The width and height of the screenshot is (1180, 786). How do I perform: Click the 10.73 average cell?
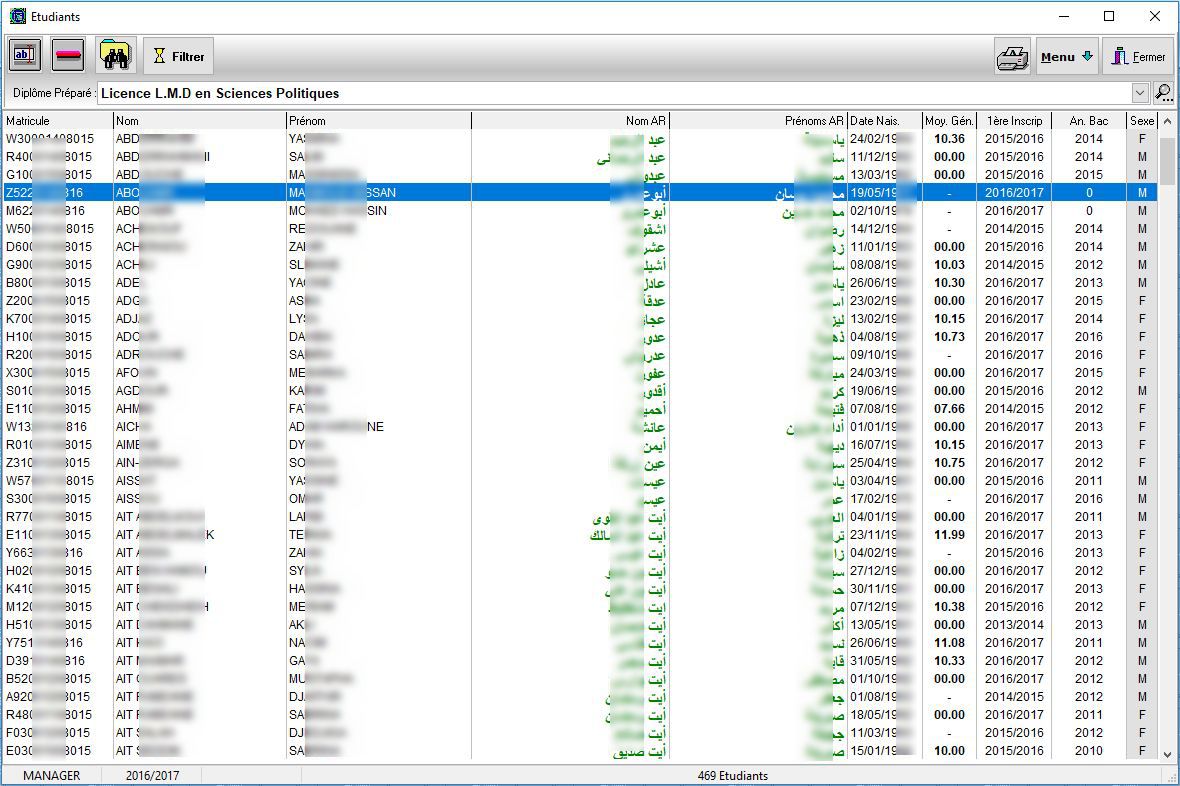pyautogui.click(x=949, y=337)
